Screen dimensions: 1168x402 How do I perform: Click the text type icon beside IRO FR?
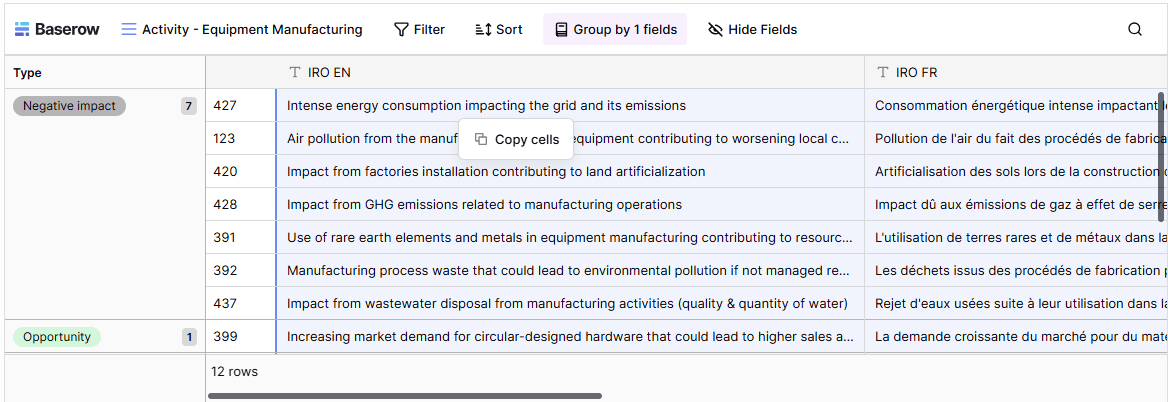tap(882, 73)
